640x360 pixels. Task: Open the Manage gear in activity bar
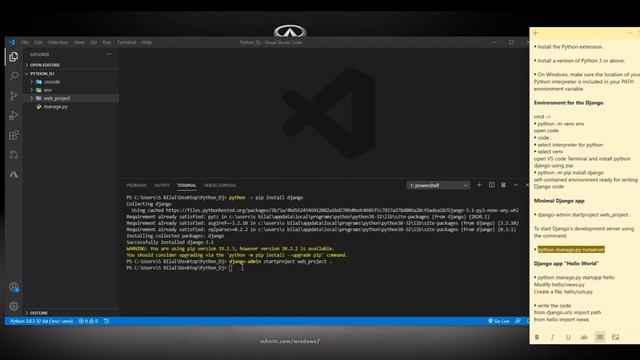click(x=14, y=306)
